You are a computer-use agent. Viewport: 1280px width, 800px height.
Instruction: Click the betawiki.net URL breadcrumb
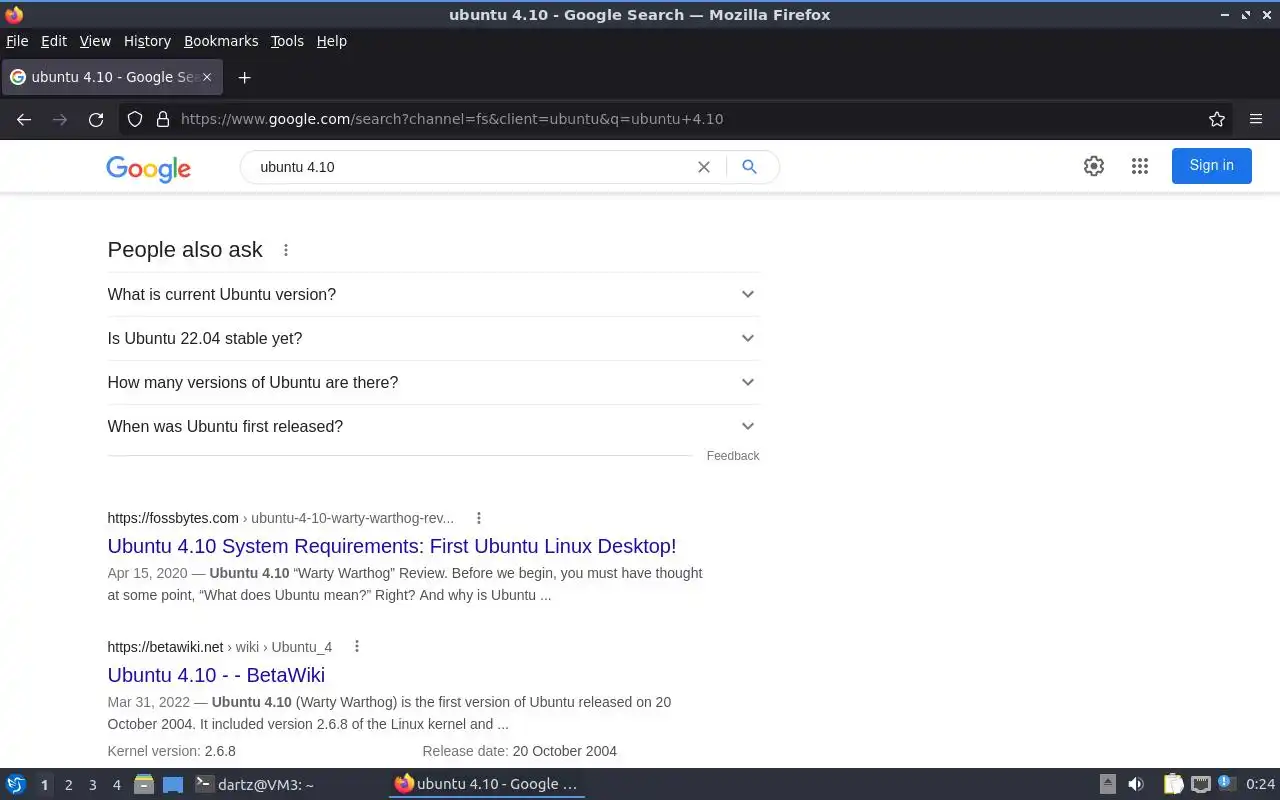click(220, 647)
